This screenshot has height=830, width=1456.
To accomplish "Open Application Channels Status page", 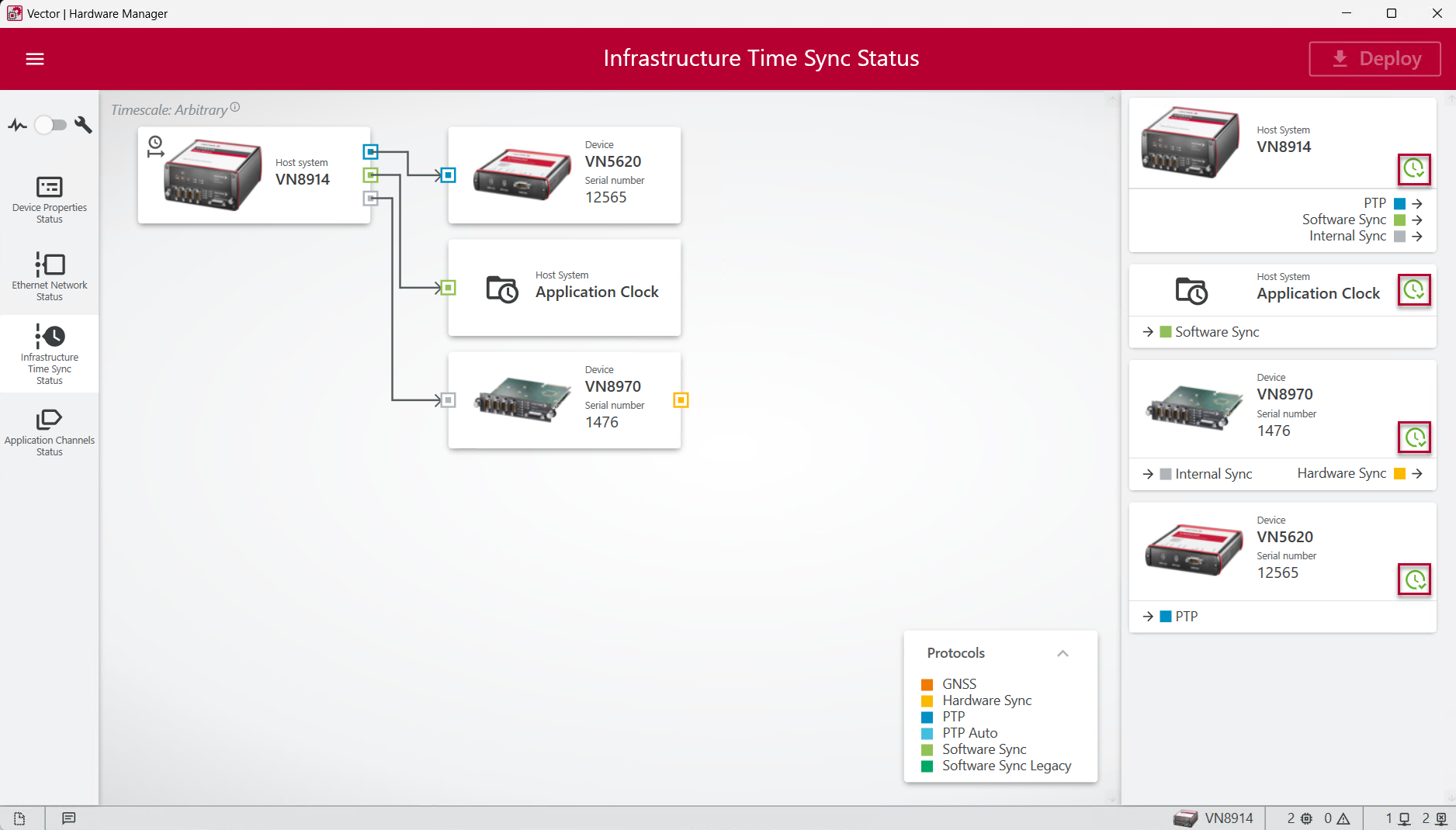I will pos(50,432).
